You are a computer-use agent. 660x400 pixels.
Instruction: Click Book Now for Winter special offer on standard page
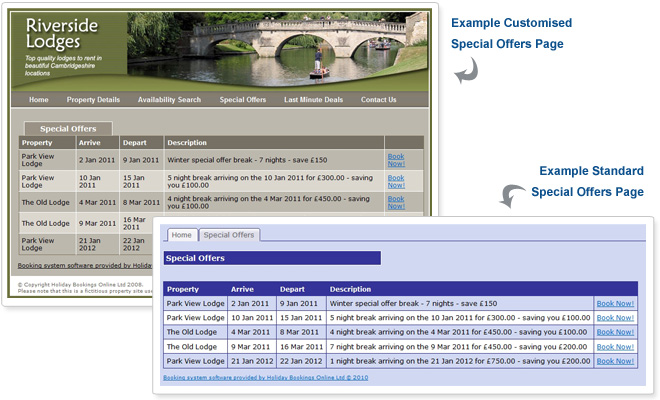[x=615, y=304]
